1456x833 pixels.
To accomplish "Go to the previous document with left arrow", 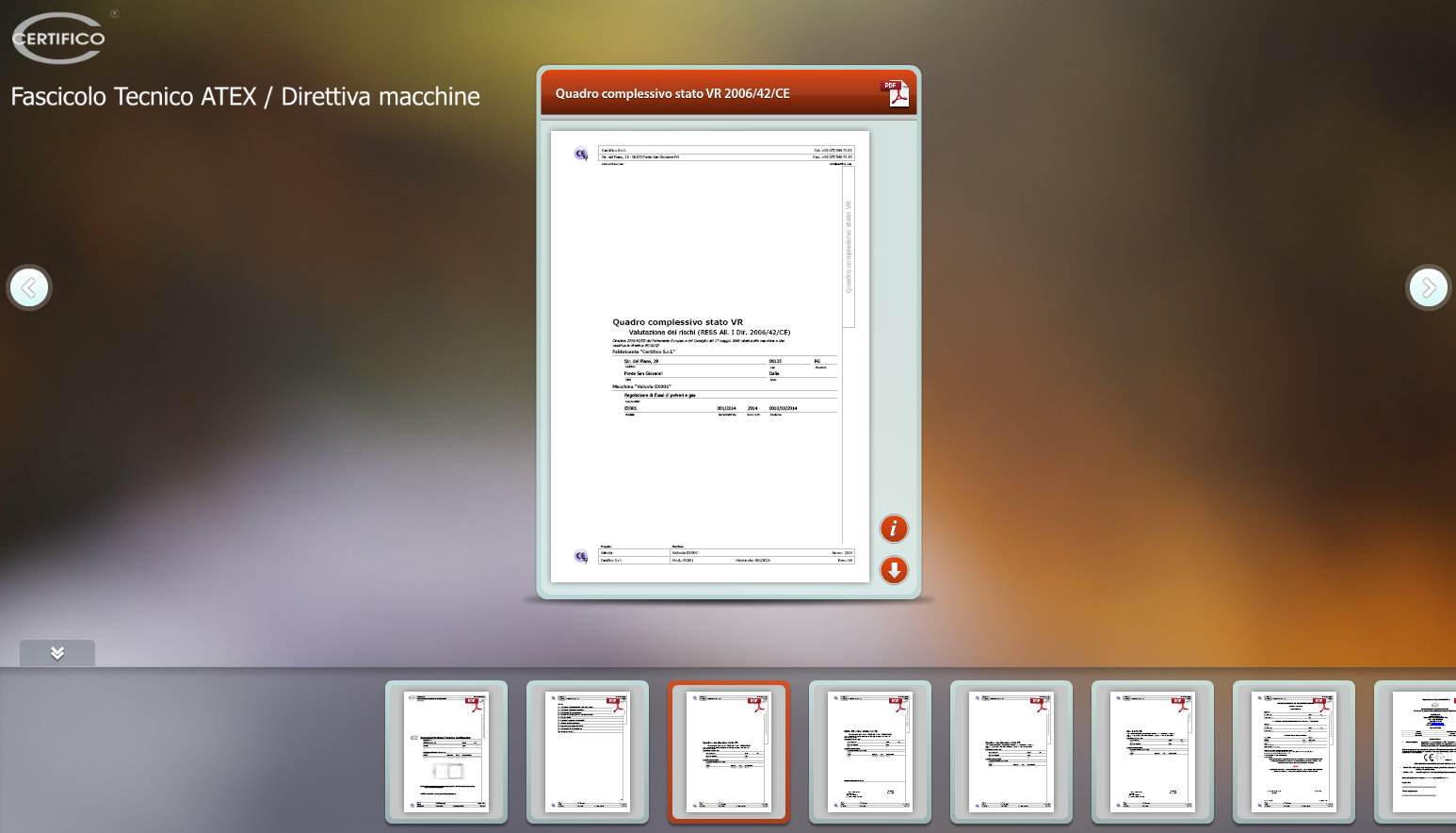I will coord(29,287).
